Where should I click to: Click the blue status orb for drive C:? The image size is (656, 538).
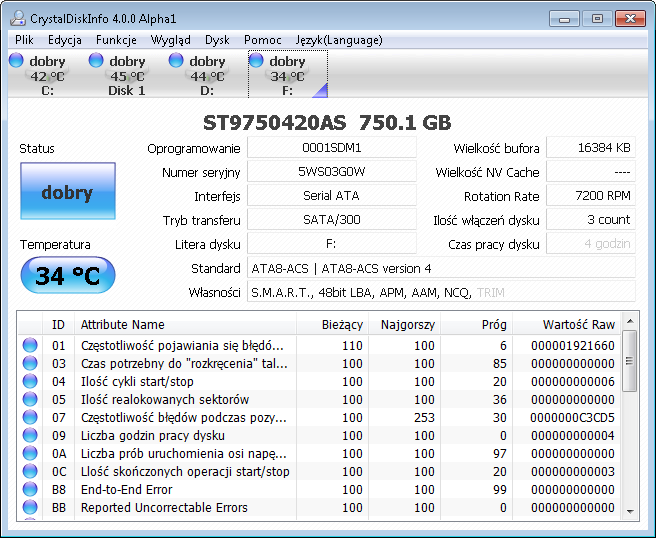pyautogui.click(x=16, y=60)
